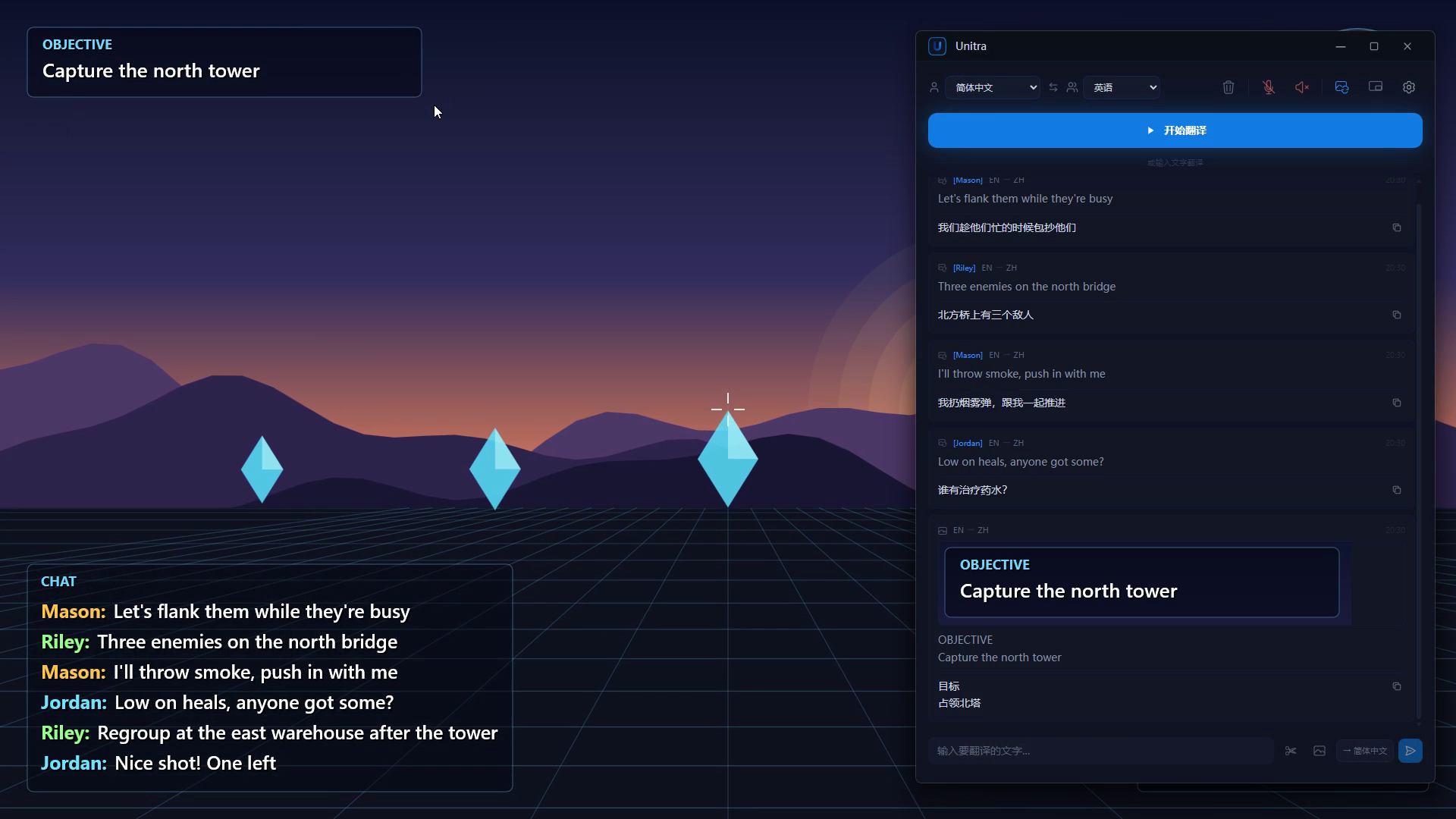Clear the translation history with trash icon
The width and height of the screenshot is (1456, 819).
(x=1228, y=87)
